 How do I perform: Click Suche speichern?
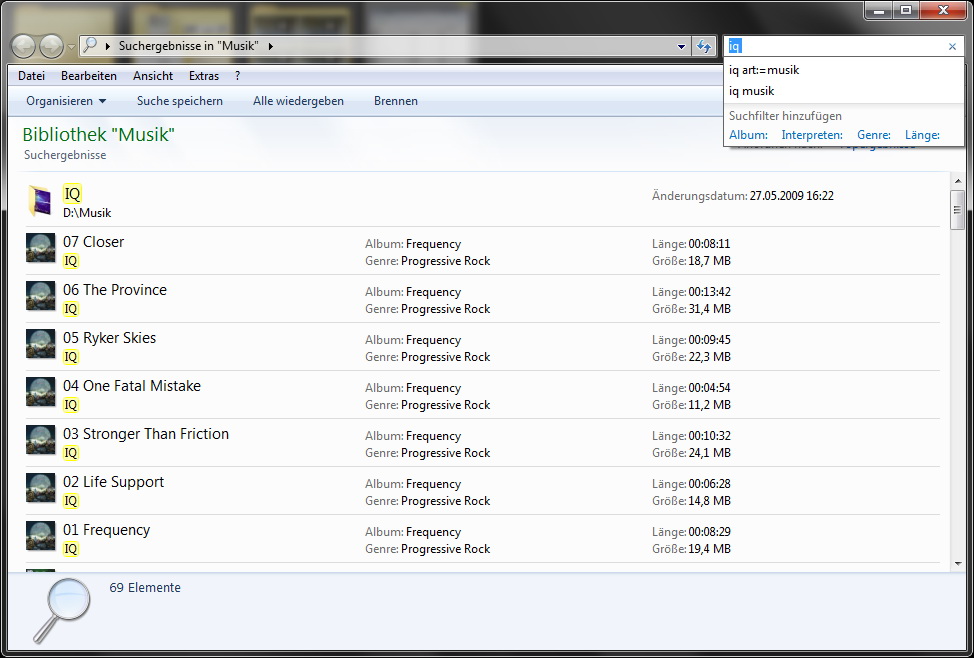[x=180, y=101]
